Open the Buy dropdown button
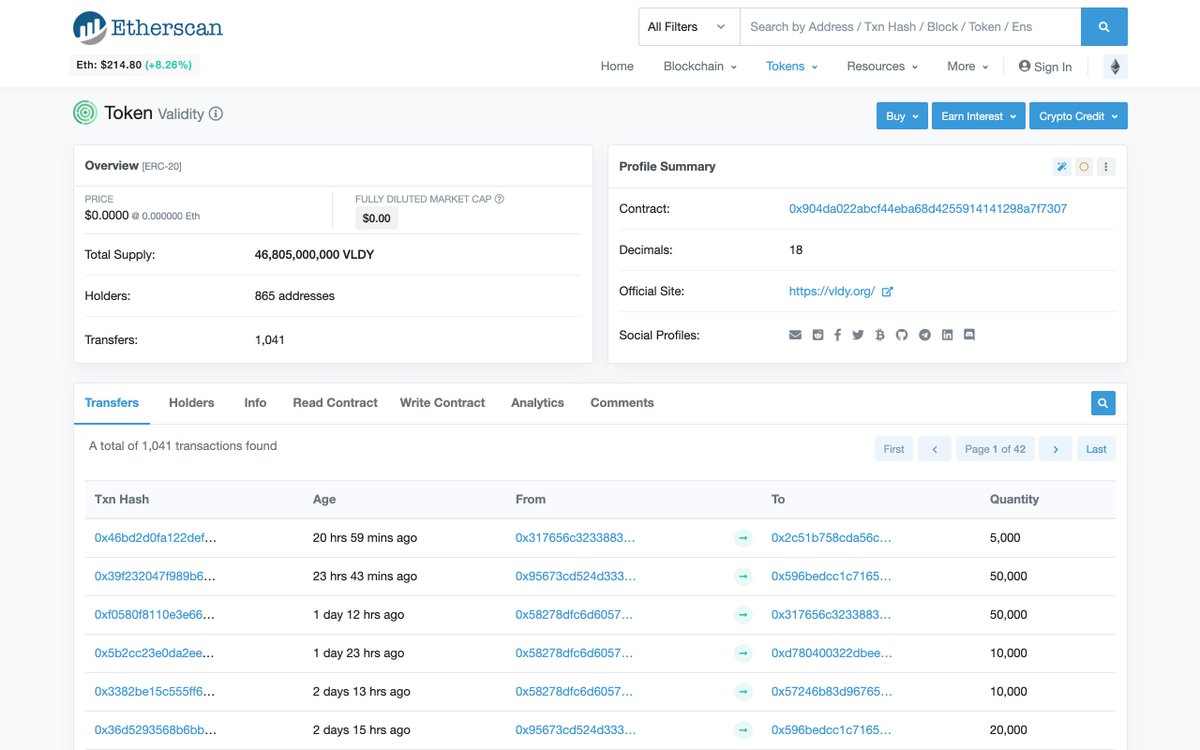The image size is (1200, 750). click(x=902, y=116)
